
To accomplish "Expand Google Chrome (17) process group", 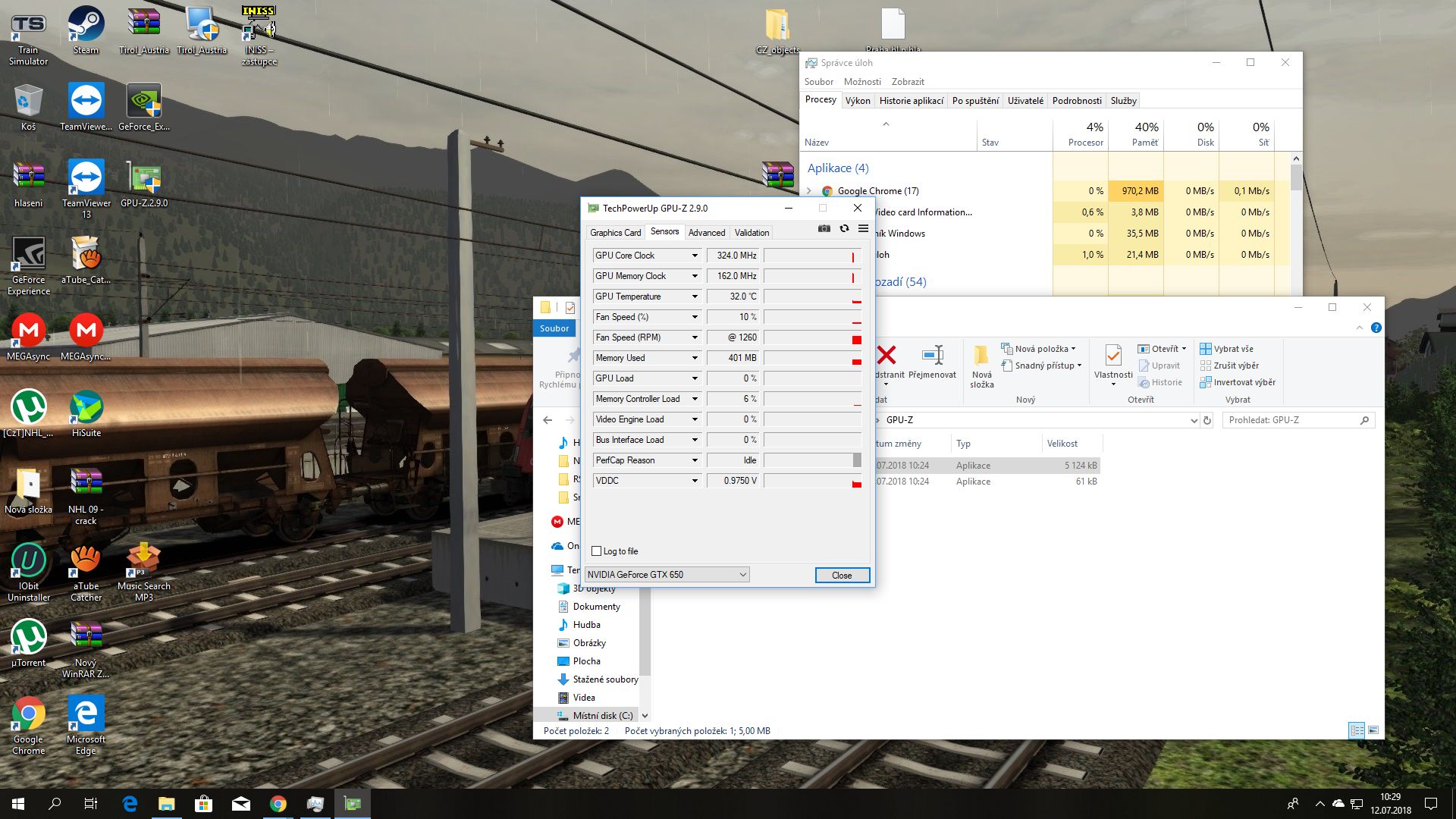I will pyautogui.click(x=809, y=191).
